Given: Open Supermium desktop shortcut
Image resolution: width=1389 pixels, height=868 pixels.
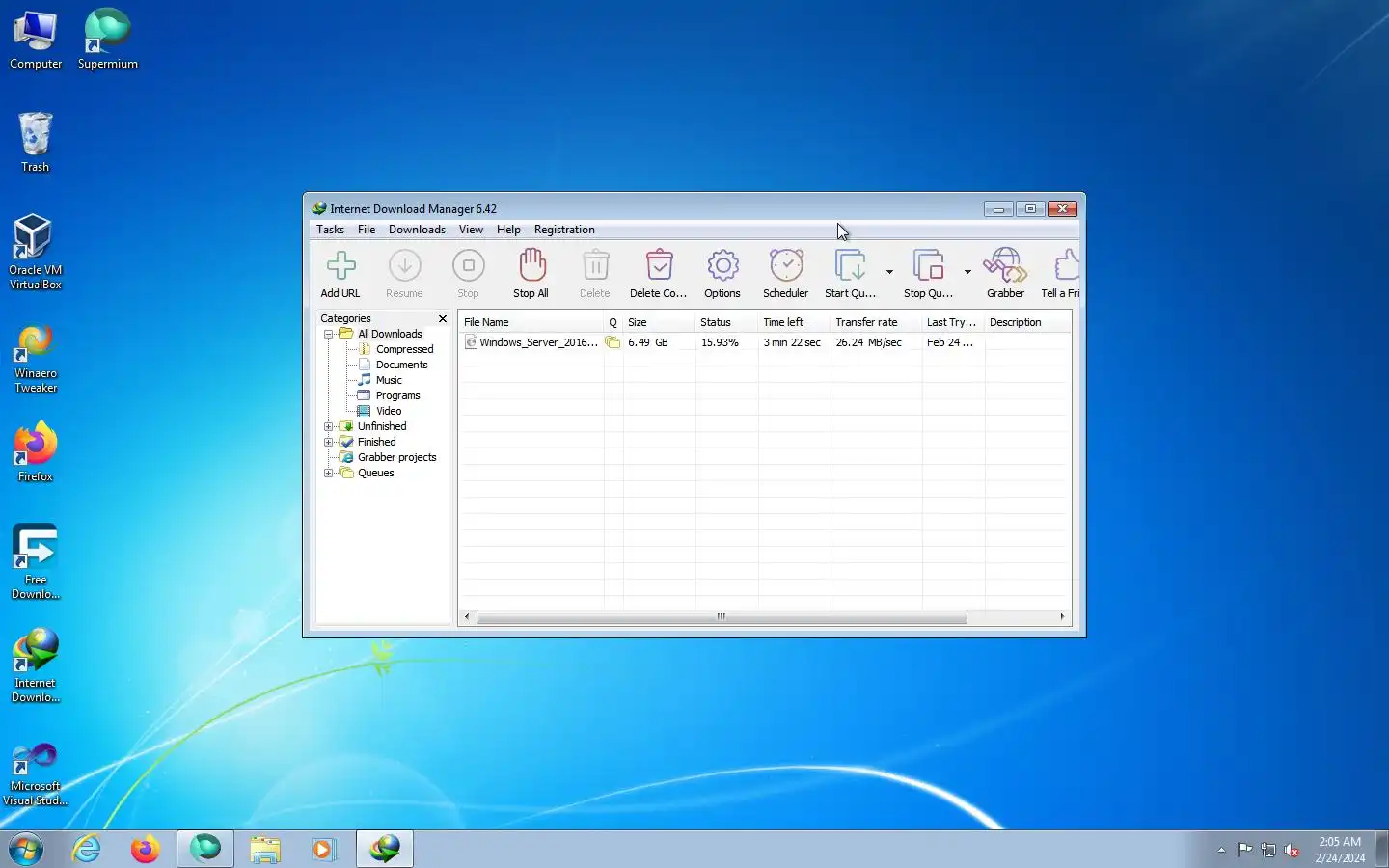Looking at the screenshot, I should coord(107,40).
